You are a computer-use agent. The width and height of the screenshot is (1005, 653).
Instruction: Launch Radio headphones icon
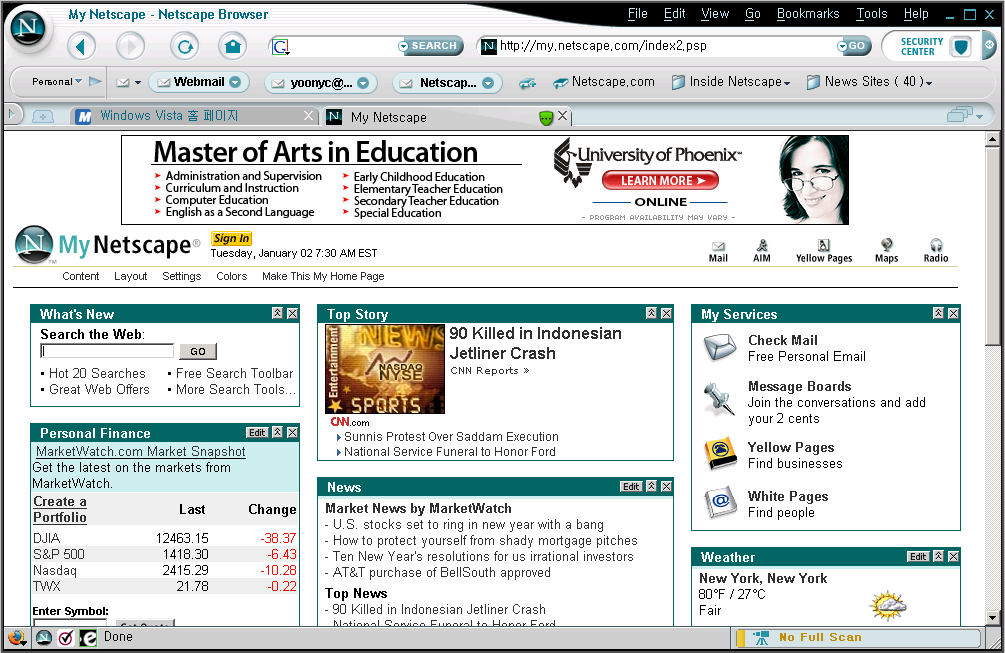click(936, 251)
